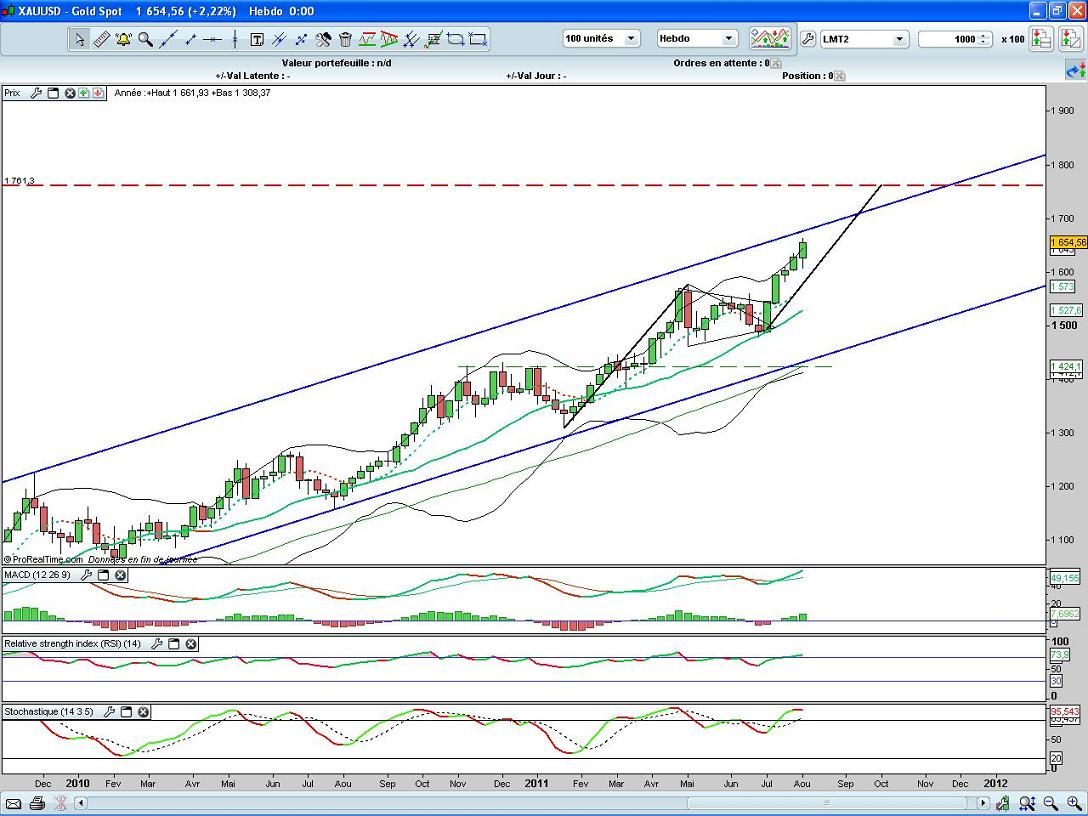Open RSI indicator wrench settings
Image resolution: width=1088 pixels, height=816 pixels.
[156, 644]
